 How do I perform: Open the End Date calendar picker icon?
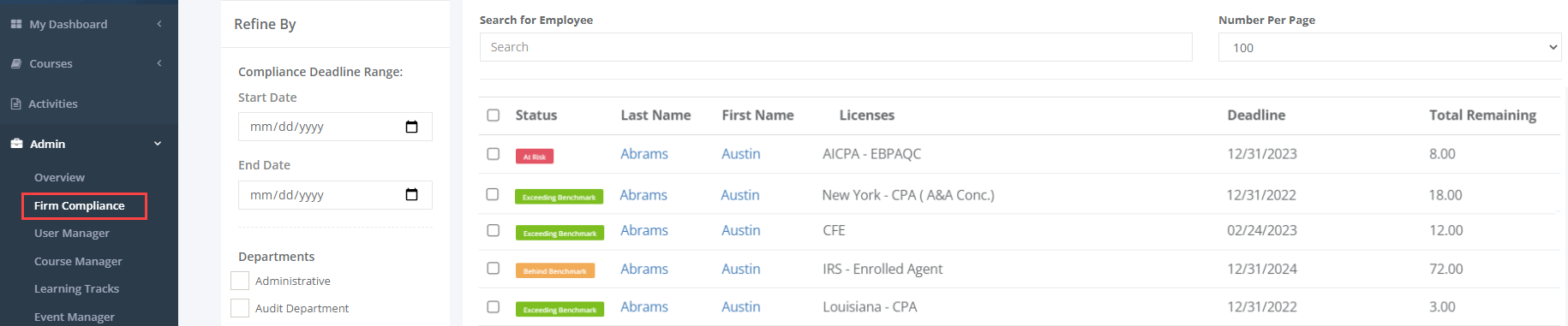pyautogui.click(x=411, y=194)
